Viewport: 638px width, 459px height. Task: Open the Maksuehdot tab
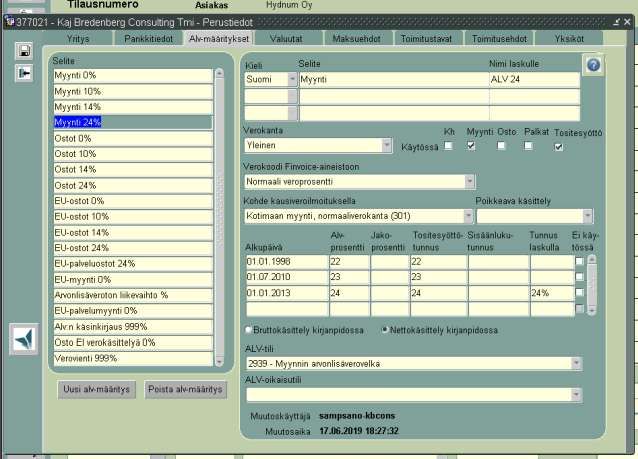(x=356, y=39)
